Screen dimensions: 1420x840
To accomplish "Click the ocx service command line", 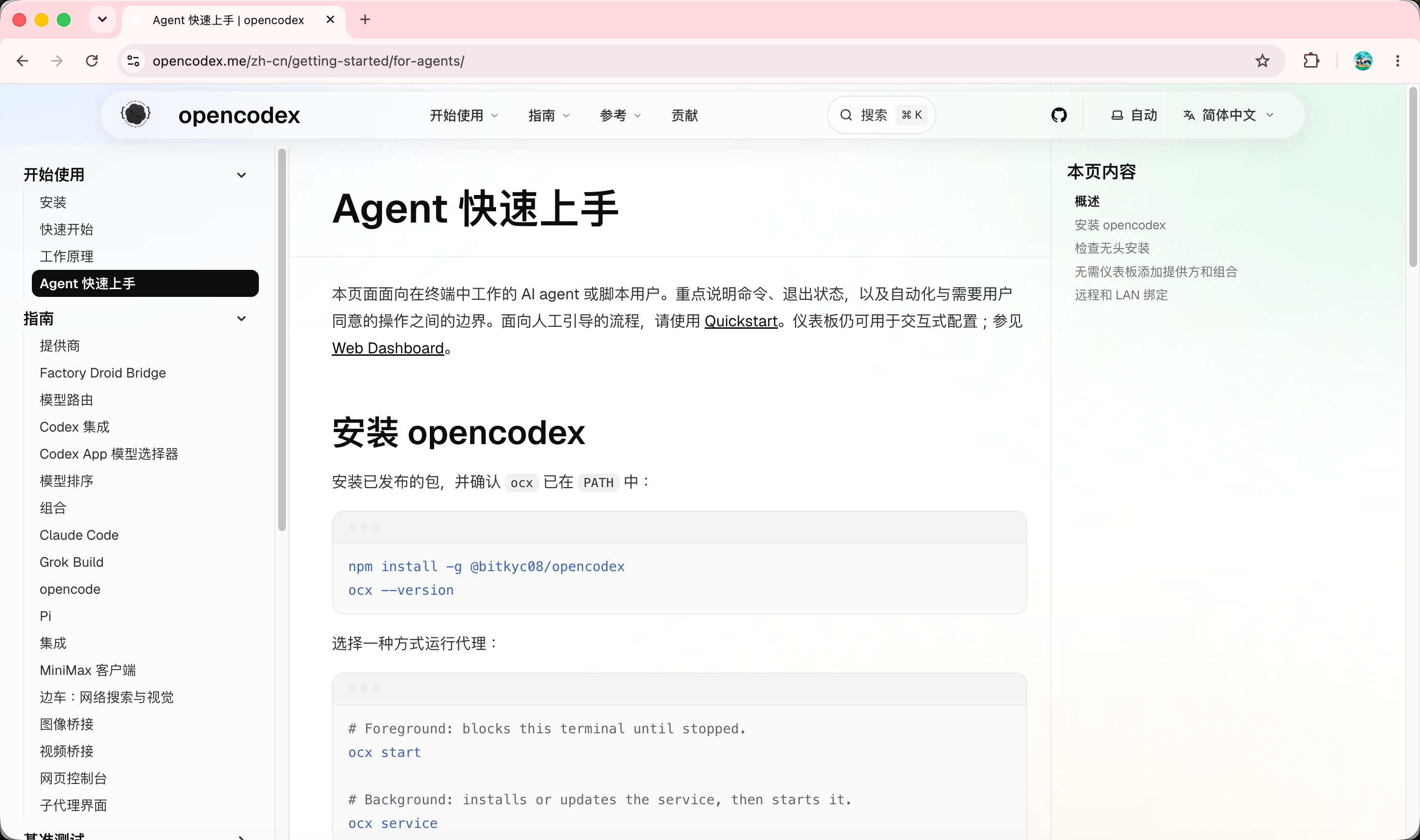I will pyautogui.click(x=393, y=824).
